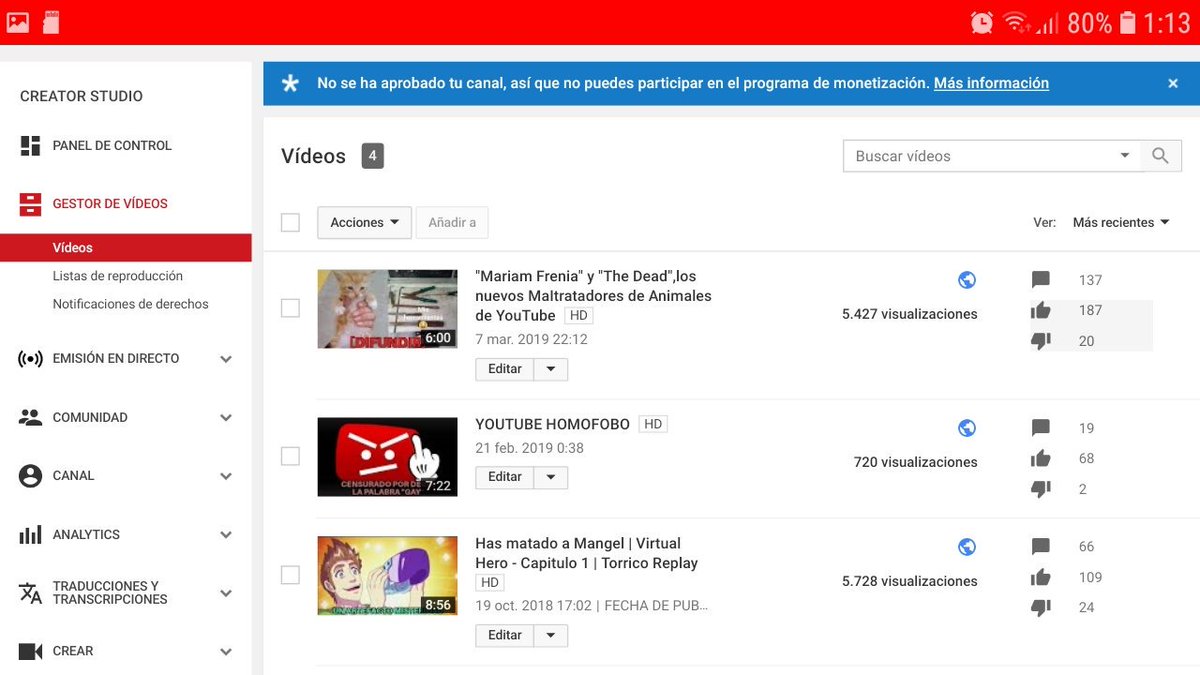Screen dimensions: 1200x675
Task: Select the Has matado a Mangel checkbox
Action: 290,575
